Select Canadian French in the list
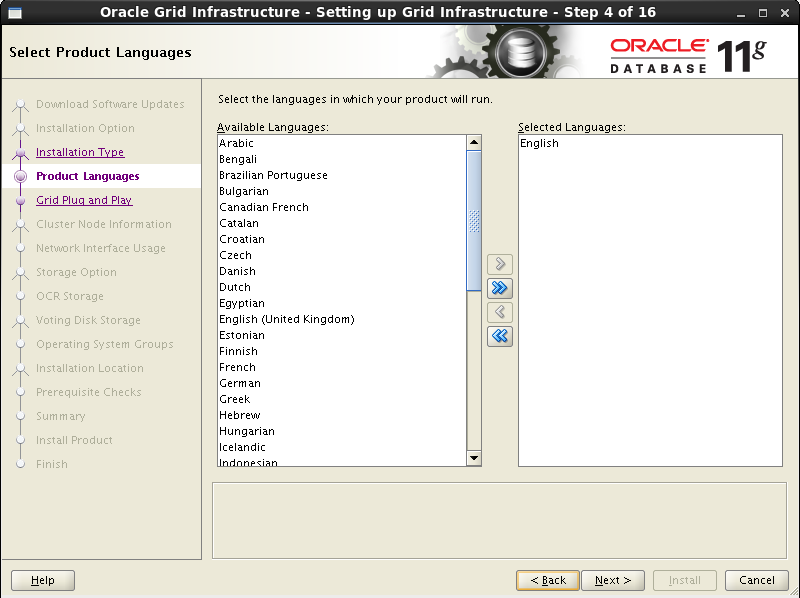The height and width of the screenshot is (598, 800). (342, 207)
